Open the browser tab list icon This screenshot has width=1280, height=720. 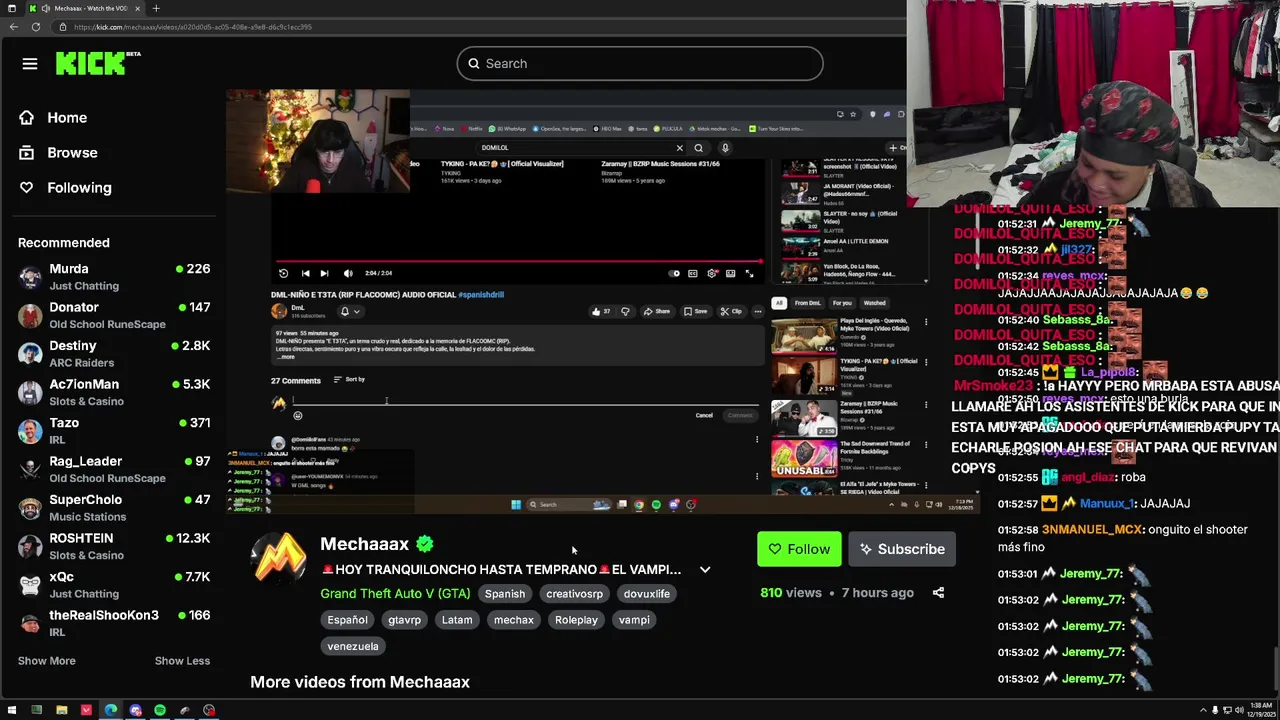click(11, 8)
